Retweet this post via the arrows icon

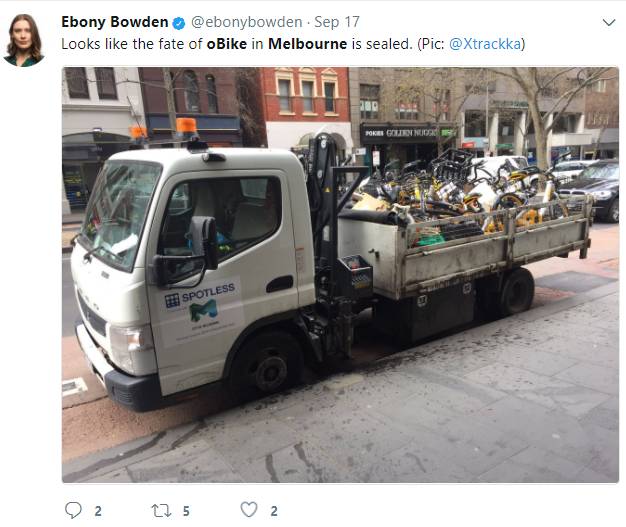(x=161, y=511)
